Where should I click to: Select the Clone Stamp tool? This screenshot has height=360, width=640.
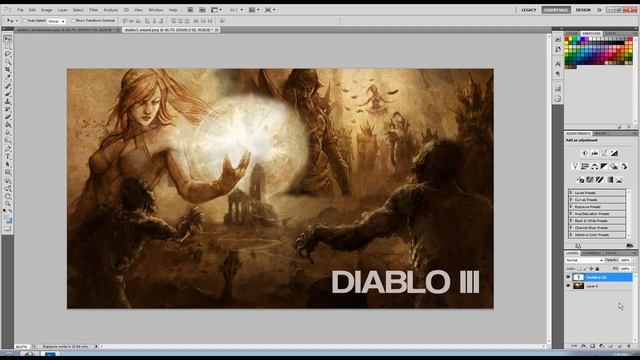[x=8, y=102]
